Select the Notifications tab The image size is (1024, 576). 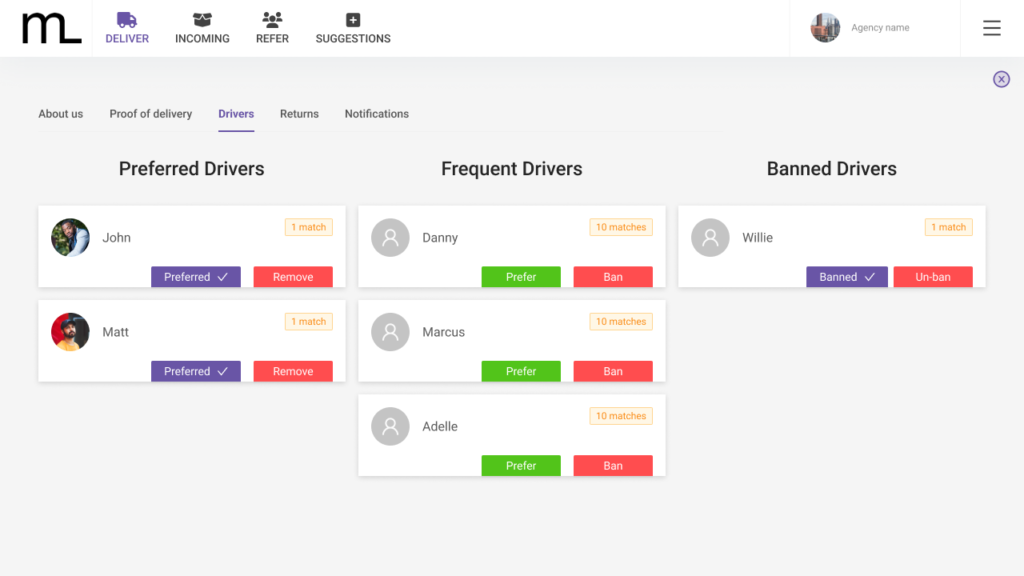point(377,114)
